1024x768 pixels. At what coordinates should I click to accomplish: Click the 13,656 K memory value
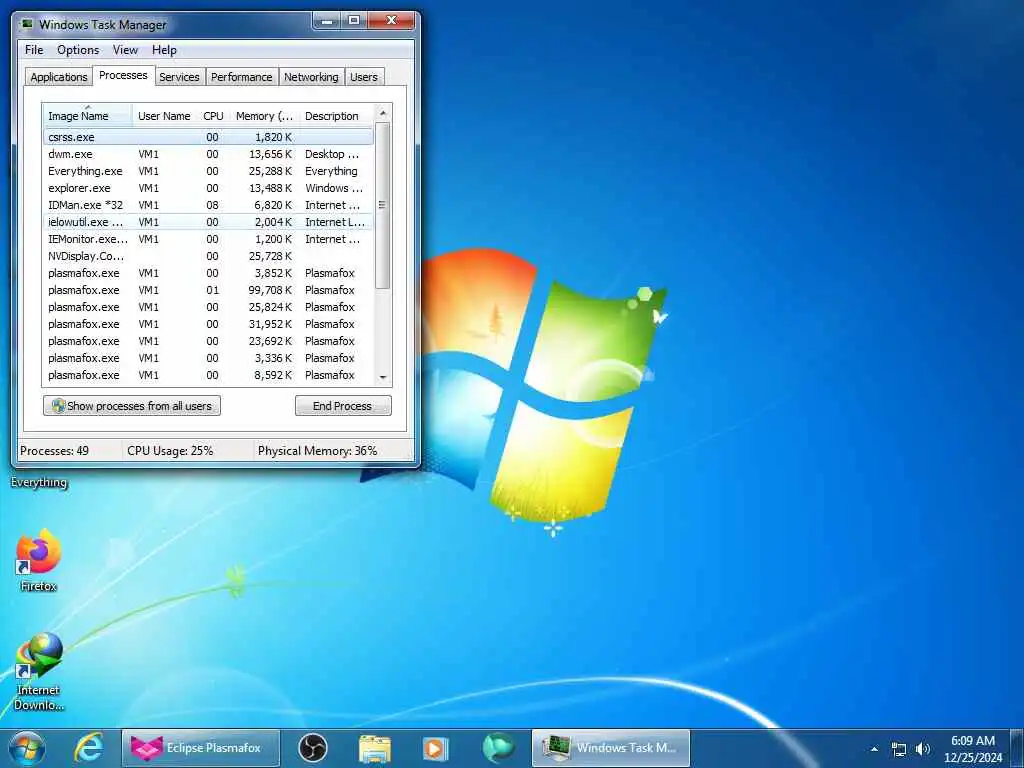(x=270, y=154)
